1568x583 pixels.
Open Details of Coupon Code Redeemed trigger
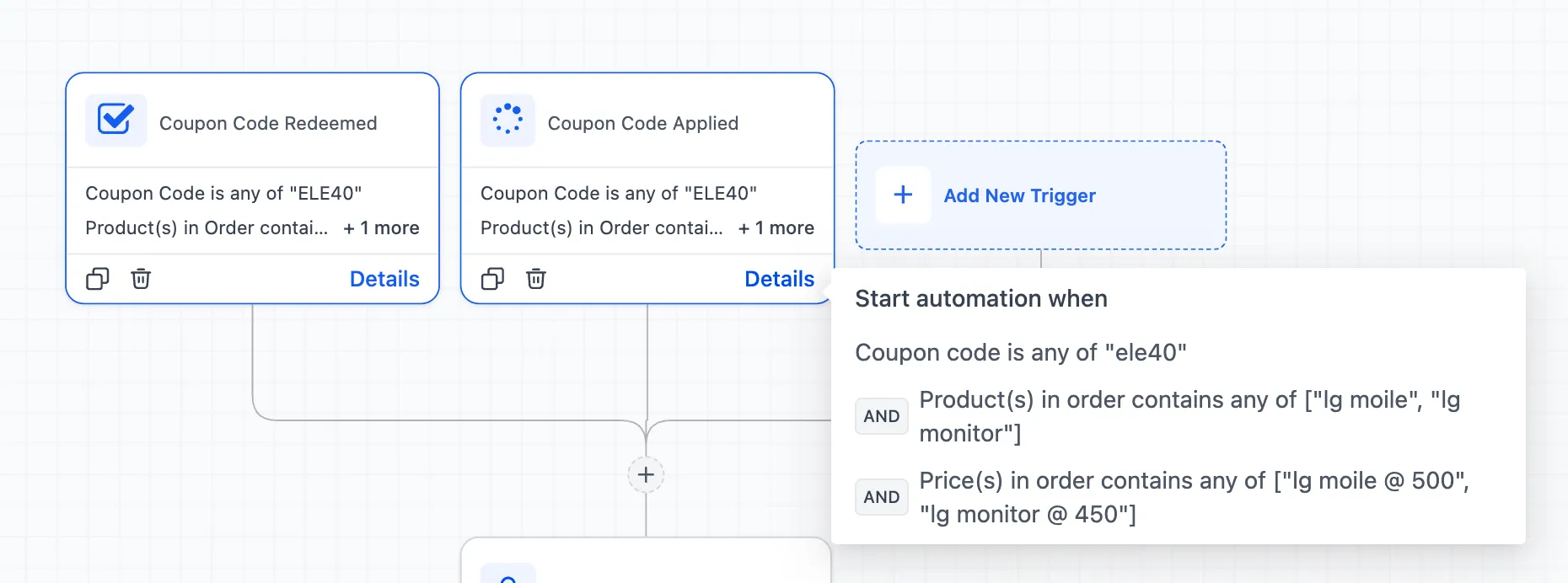[x=384, y=279]
